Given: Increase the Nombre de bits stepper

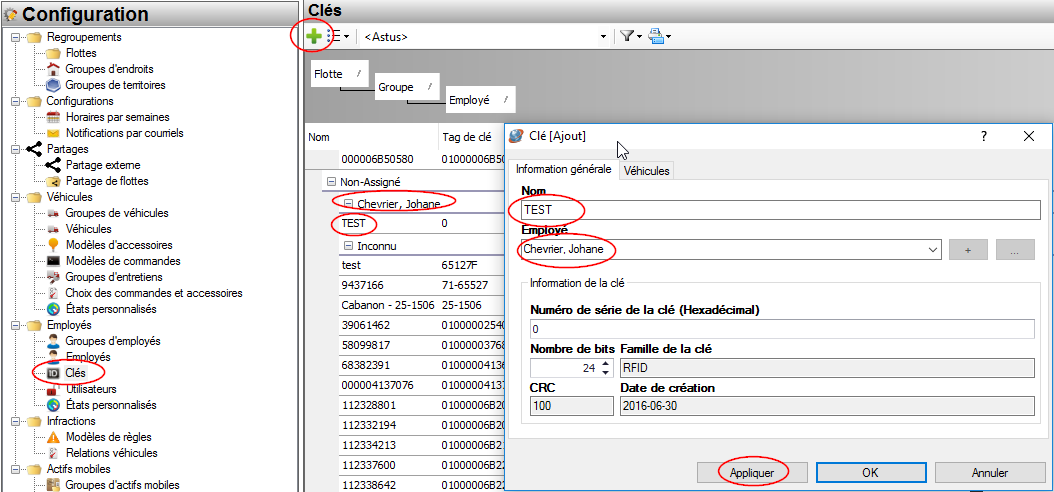Looking at the screenshot, I should [606, 364].
